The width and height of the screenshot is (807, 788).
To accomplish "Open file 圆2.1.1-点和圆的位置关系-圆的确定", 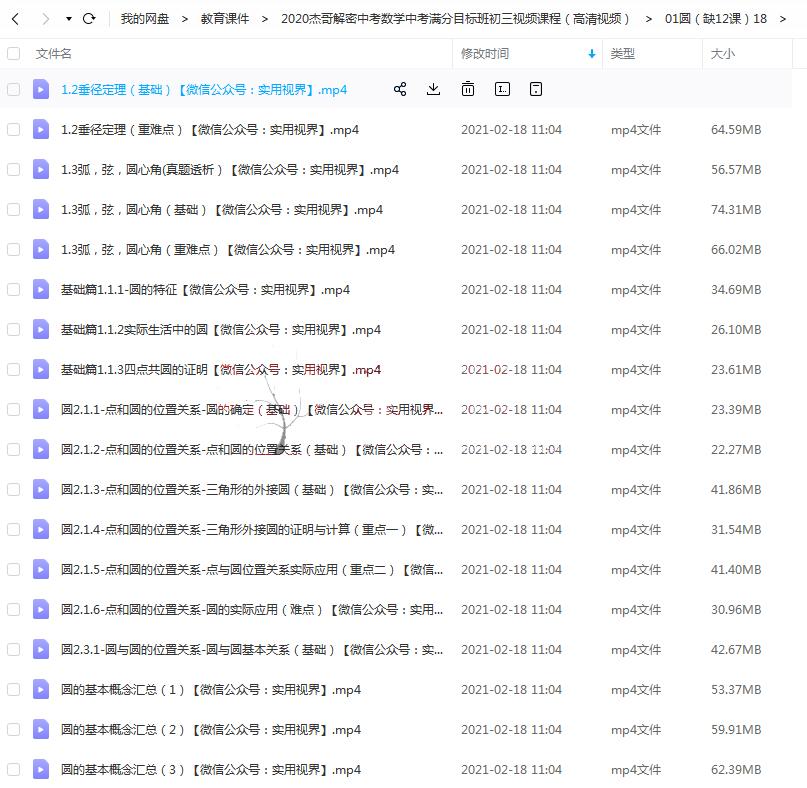I will click(x=252, y=410).
